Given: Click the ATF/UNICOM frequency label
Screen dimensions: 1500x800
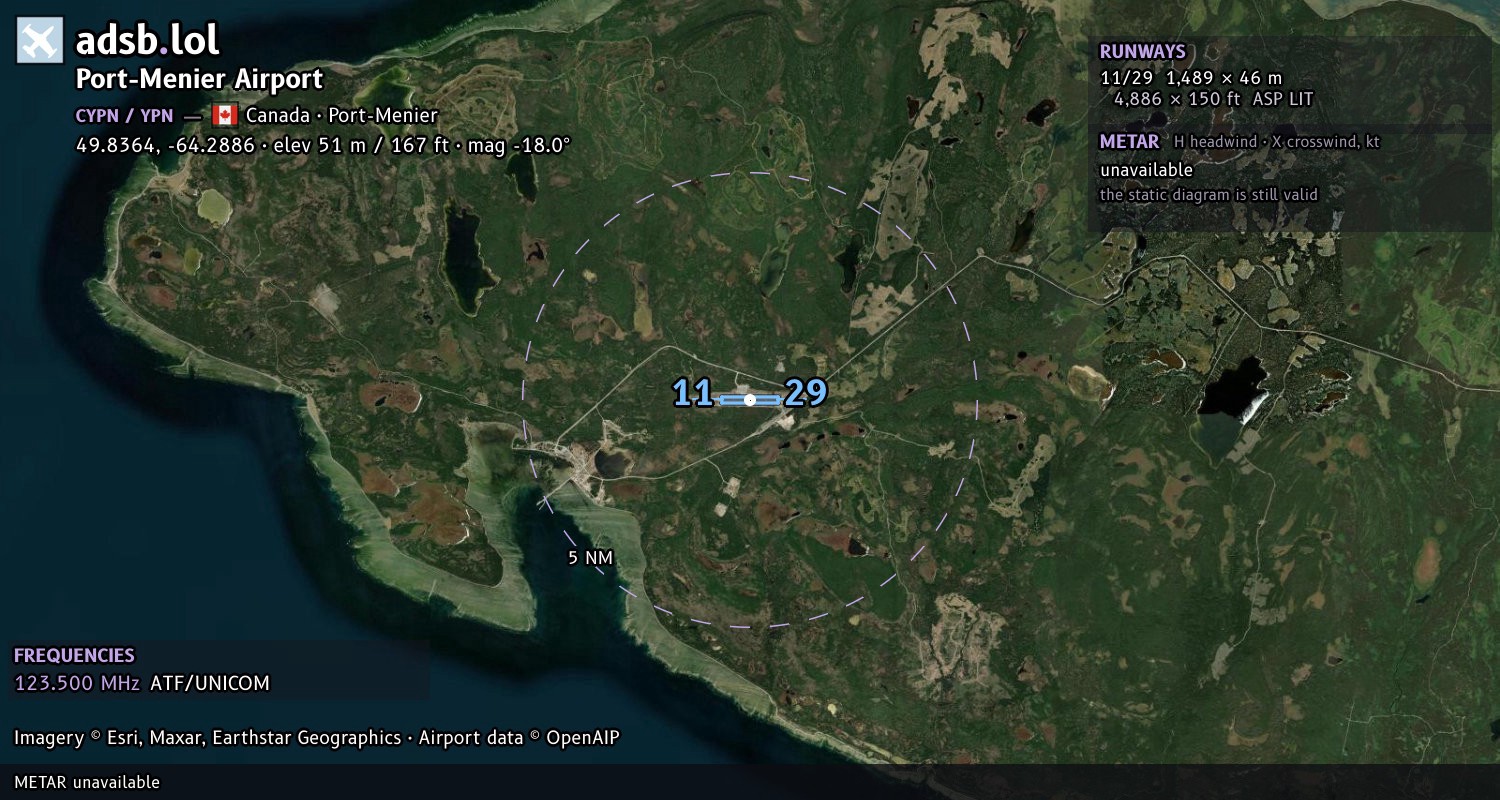Looking at the screenshot, I should click(210, 683).
